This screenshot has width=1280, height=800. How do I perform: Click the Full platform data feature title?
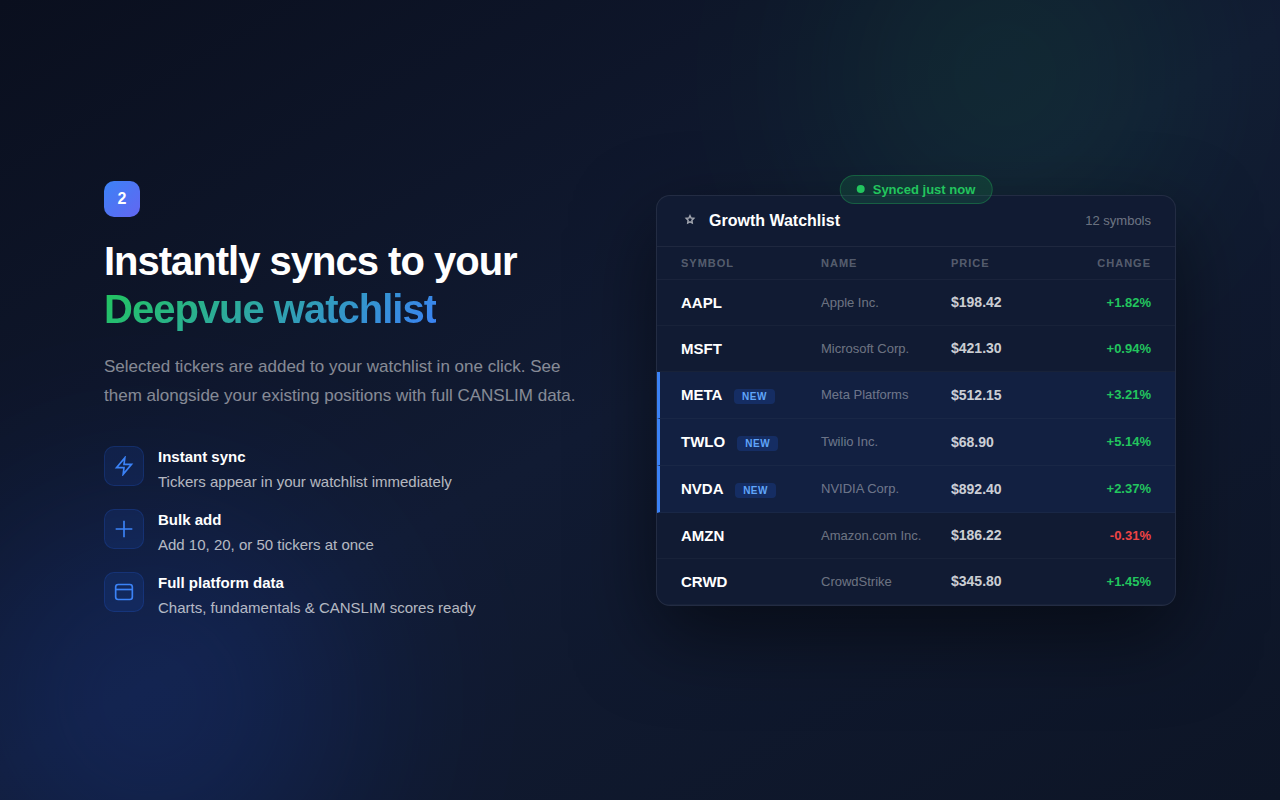221,583
